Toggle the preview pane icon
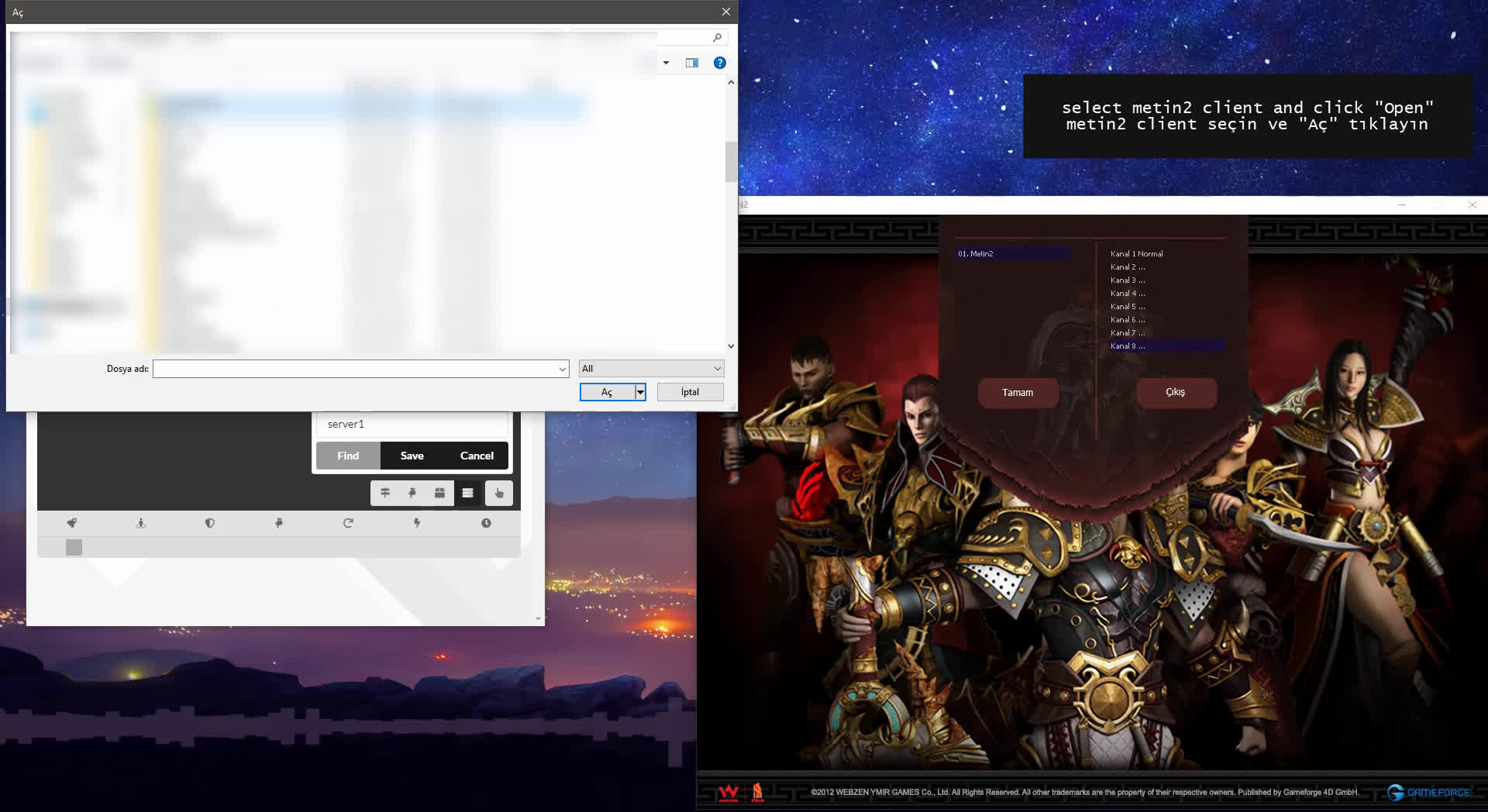Screen dimensions: 1488x812 692,63
